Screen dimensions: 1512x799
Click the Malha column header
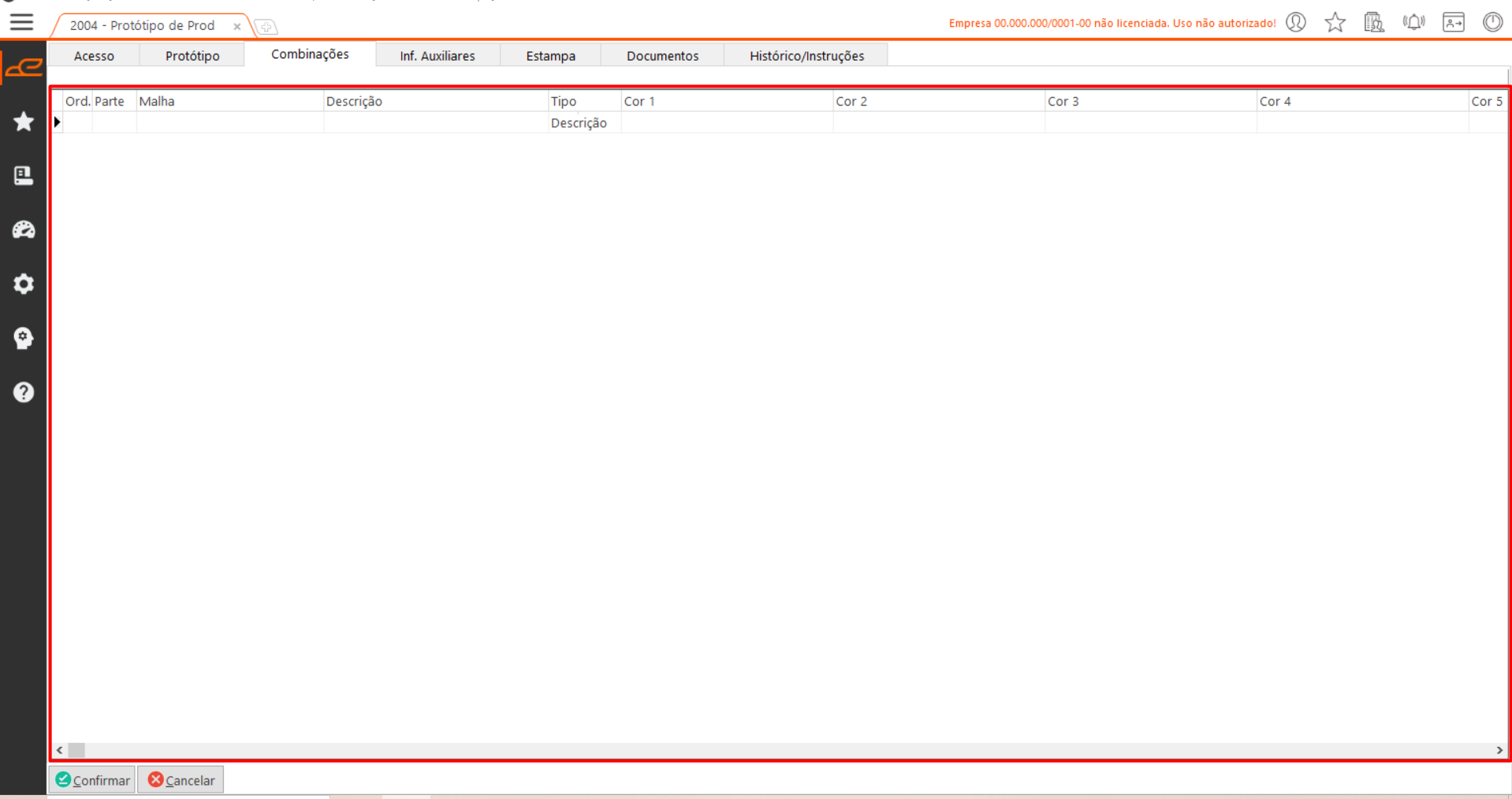(x=229, y=101)
